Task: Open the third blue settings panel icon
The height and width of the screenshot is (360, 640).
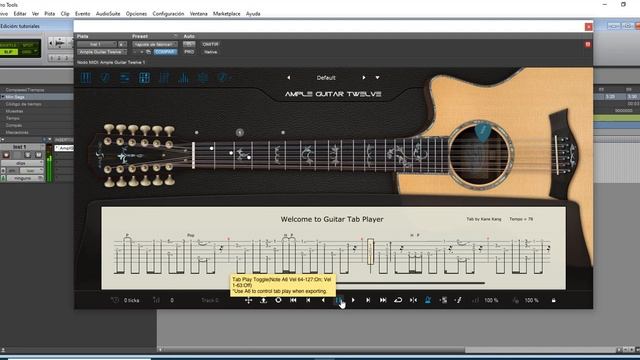Action: pos(124,78)
